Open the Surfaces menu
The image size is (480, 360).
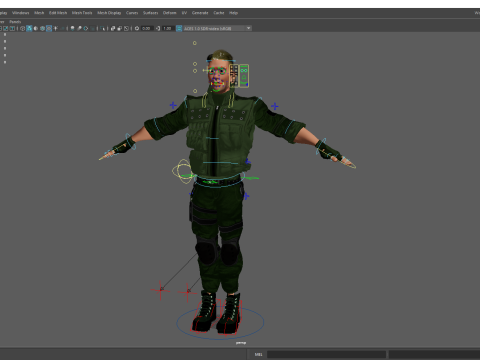pos(150,13)
